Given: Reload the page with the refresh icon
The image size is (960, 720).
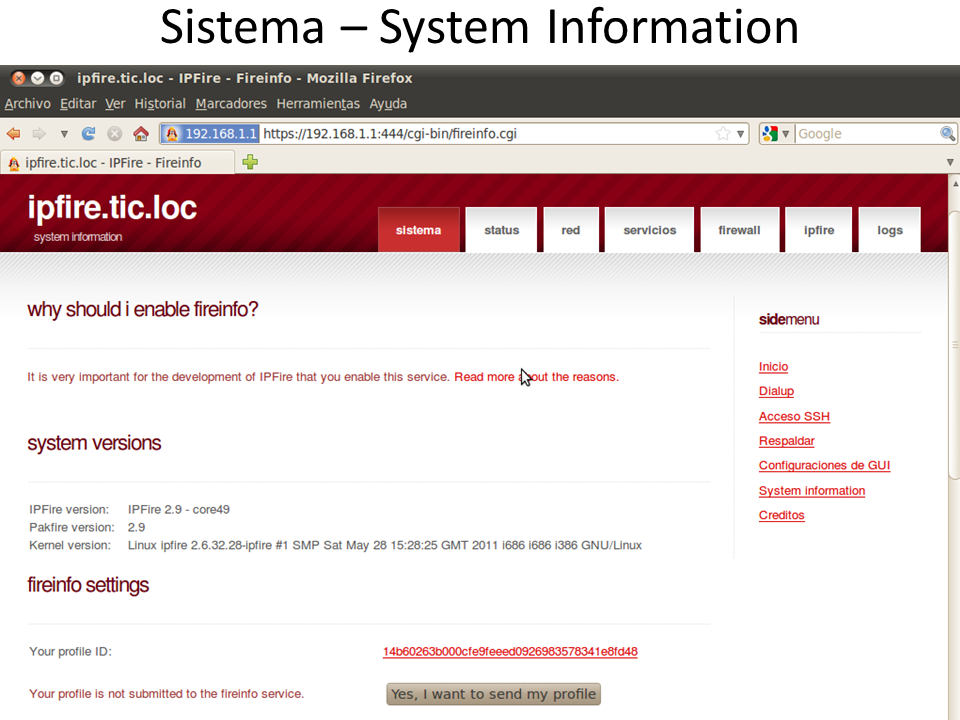Looking at the screenshot, I should 89,134.
